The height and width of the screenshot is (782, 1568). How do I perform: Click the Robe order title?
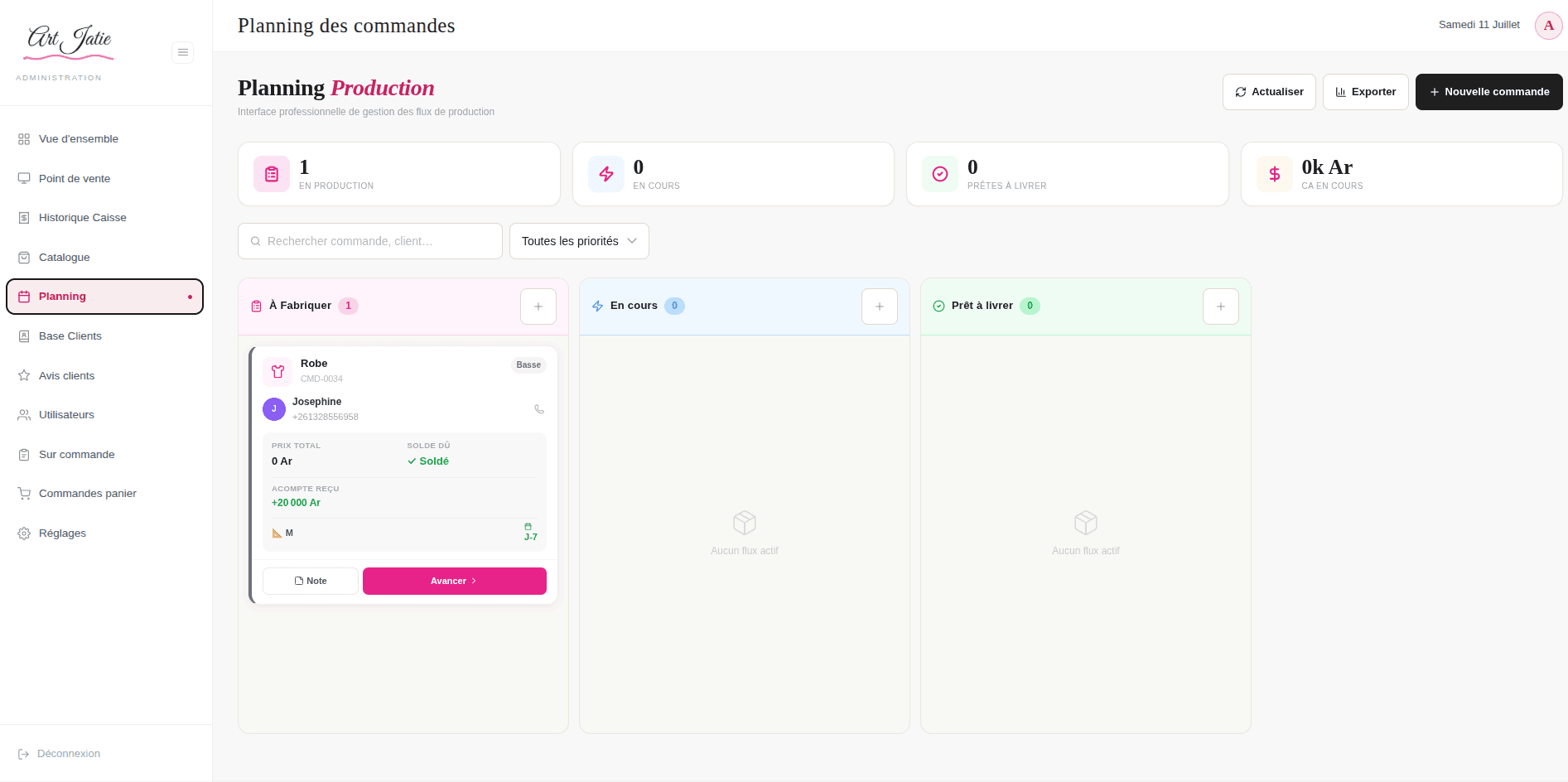click(x=314, y=364)
